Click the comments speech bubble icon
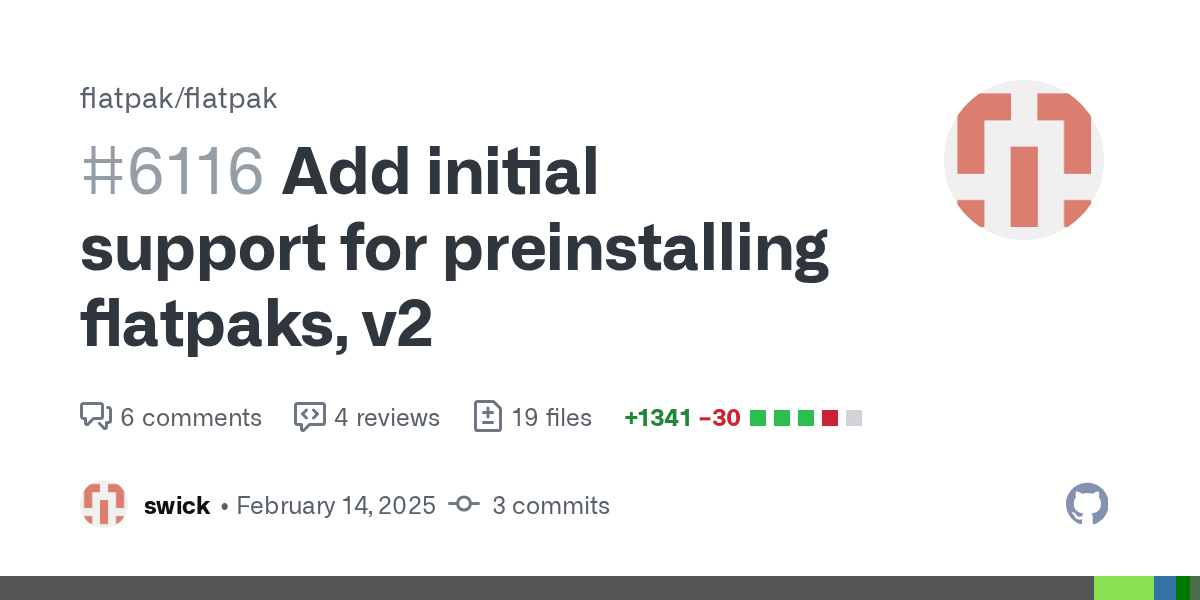The height and width of the screenshot is (600, 1200). point(95,417)
